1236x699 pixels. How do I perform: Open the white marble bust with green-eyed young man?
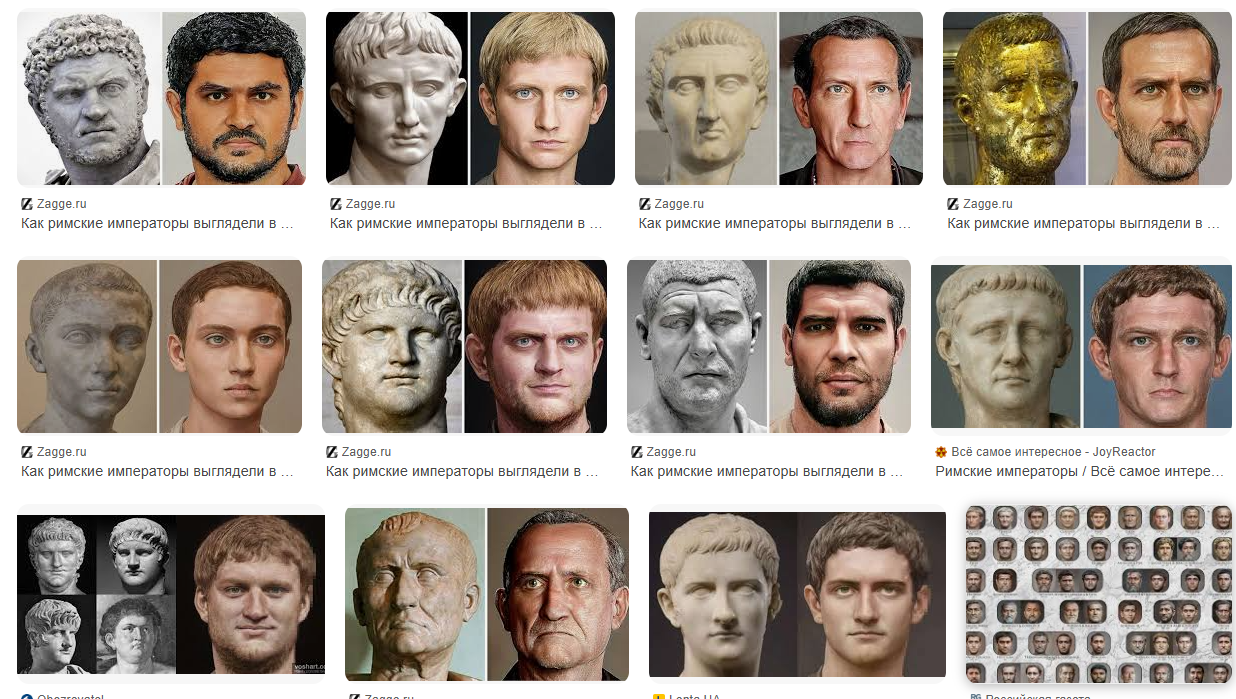coord(797,595)
